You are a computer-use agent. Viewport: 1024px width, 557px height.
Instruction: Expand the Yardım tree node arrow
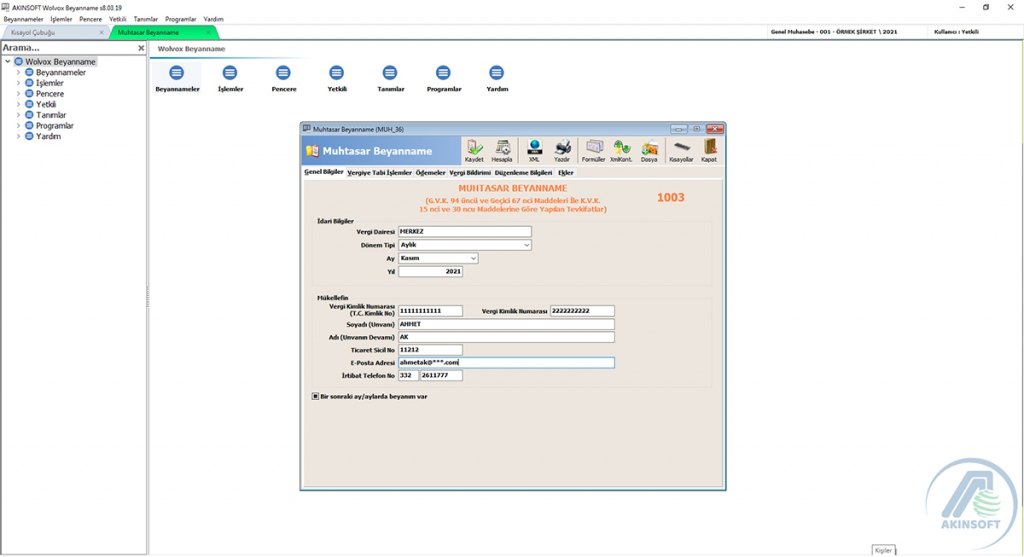(18, 136)
